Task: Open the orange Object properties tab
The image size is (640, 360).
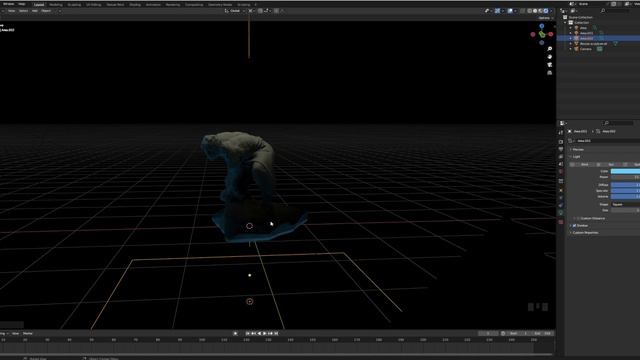Action: click(x=561, y=190)
